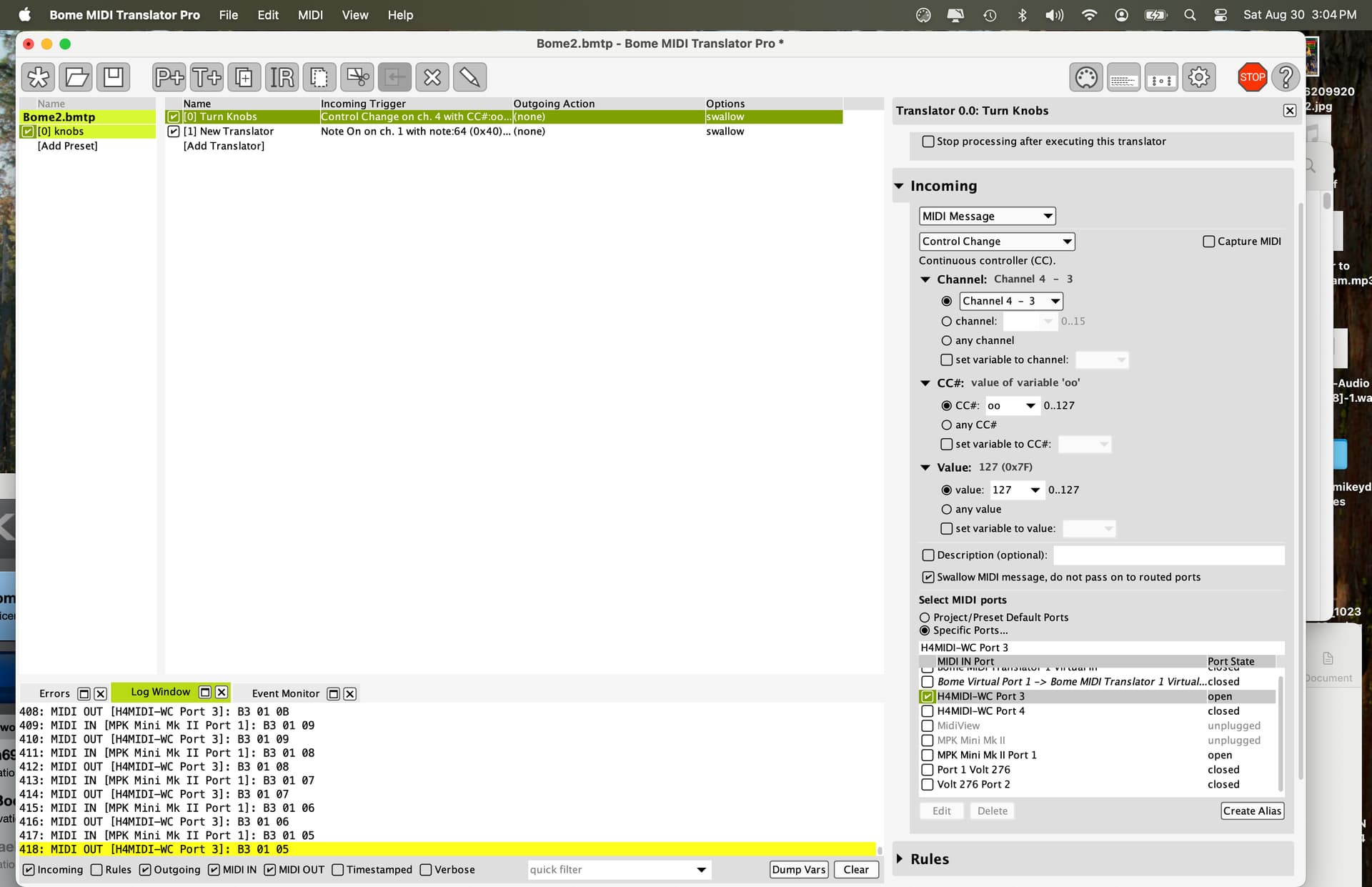Close the Event Monitor tab with its X
The image size is (1372, 887).
[x=350, y=693]
